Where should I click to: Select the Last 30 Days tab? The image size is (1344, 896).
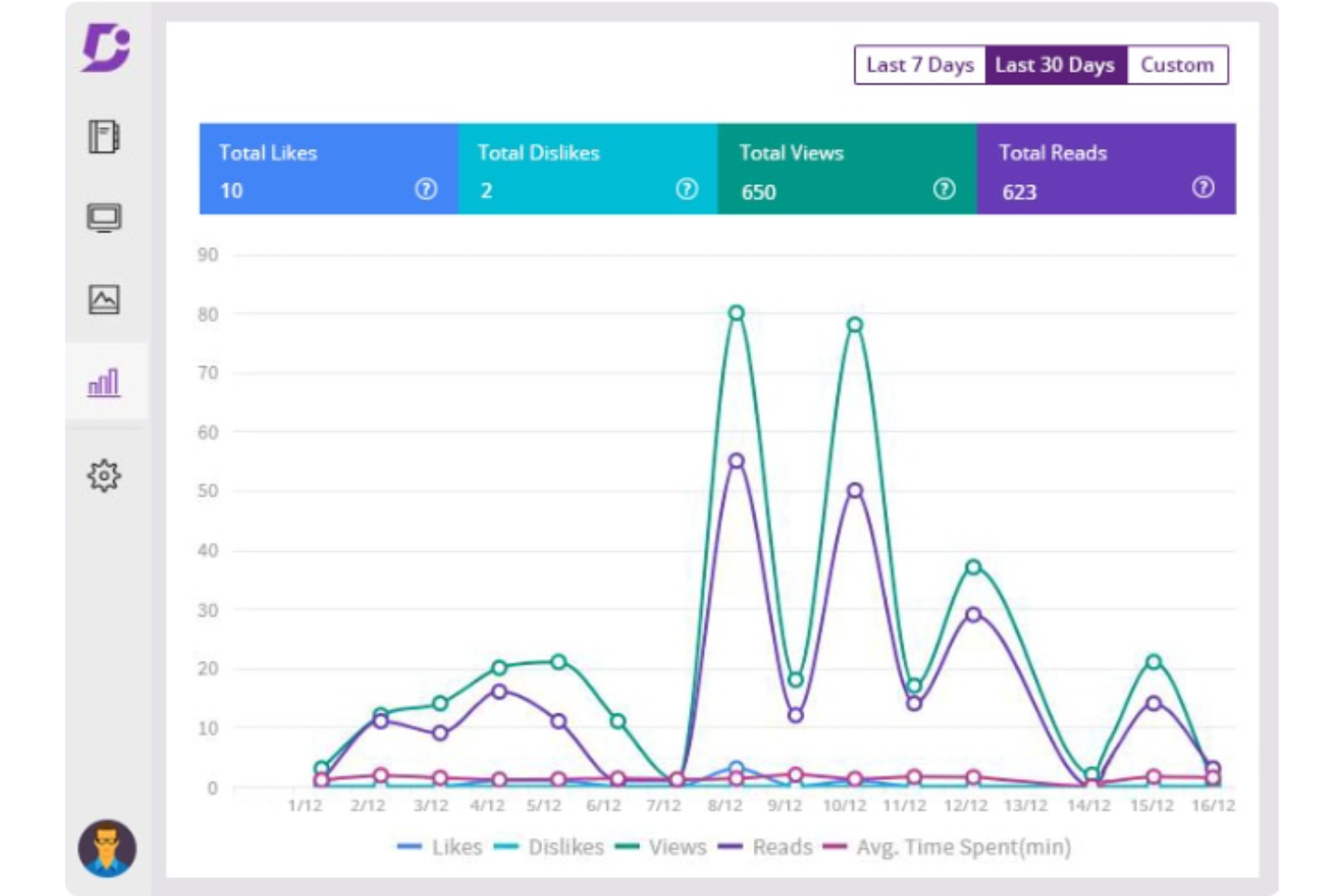point(1054,65)
